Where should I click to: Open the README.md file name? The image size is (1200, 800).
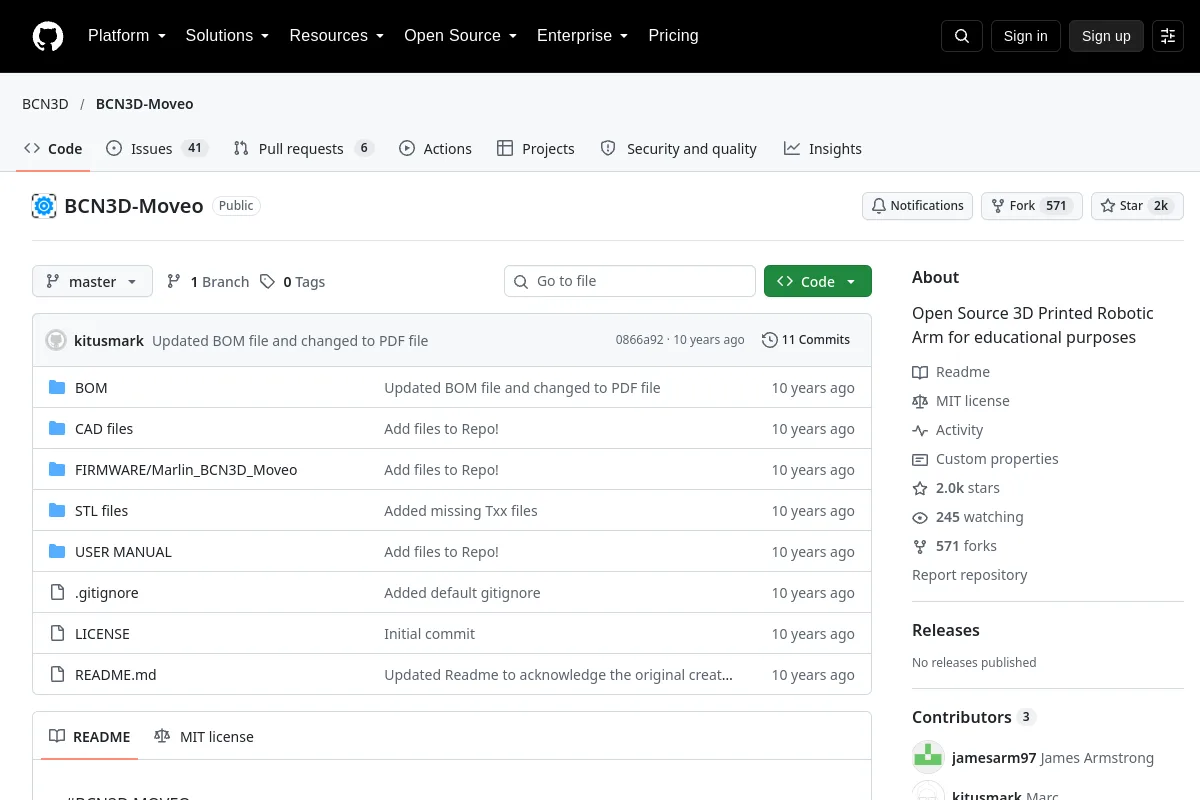pyautogui.click(x=116, y=675)
